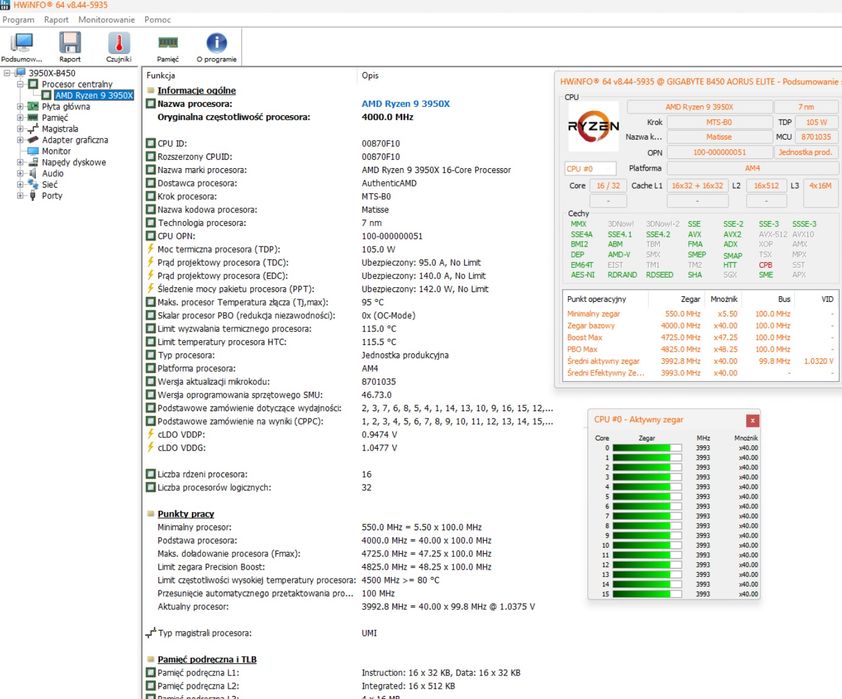The height and width of the screenshot is (699, 842).
Task: Expand the Napędy dyskowe branch
Action: tap(20, 162)
